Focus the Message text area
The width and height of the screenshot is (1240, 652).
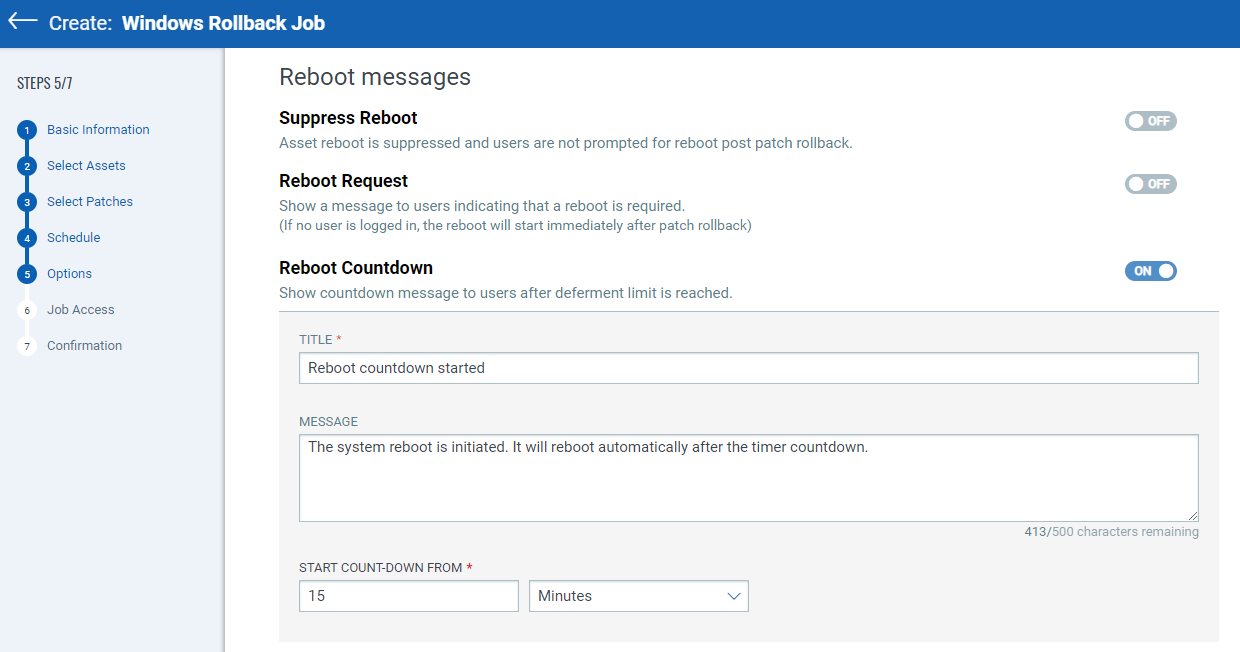point(748,477)
